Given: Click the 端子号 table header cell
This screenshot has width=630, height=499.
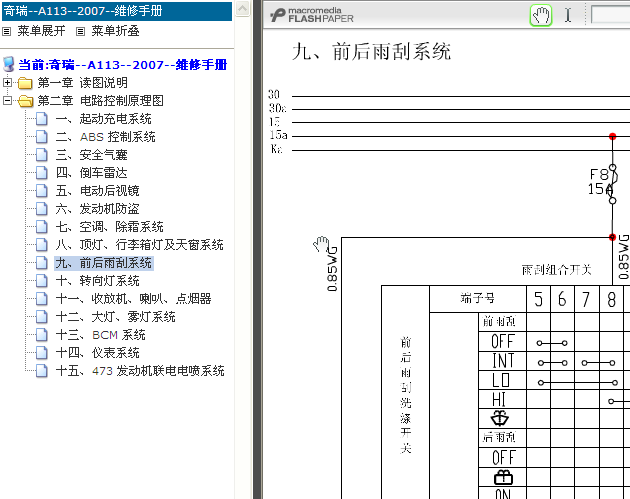Looking at the screenshot, I should 478,299.
